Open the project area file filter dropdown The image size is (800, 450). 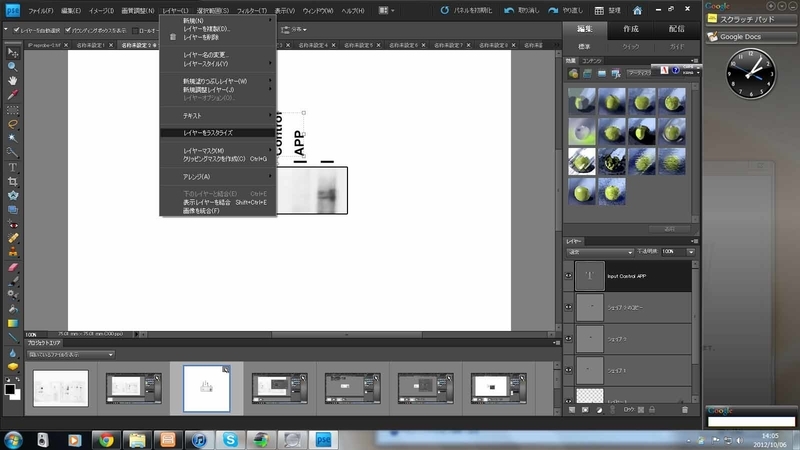click(71, 355)
